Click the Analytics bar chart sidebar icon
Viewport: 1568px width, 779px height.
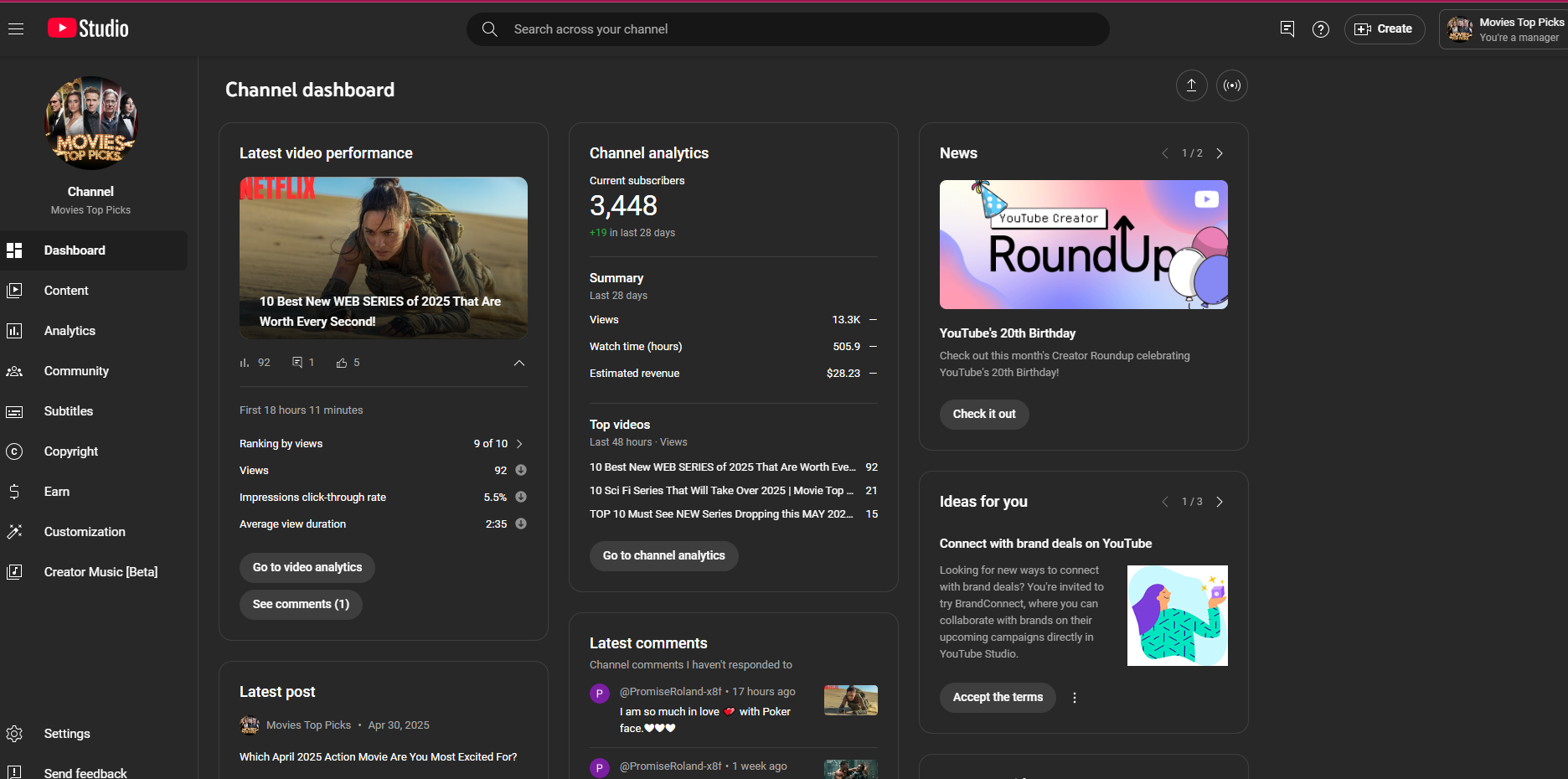(14, 331)
